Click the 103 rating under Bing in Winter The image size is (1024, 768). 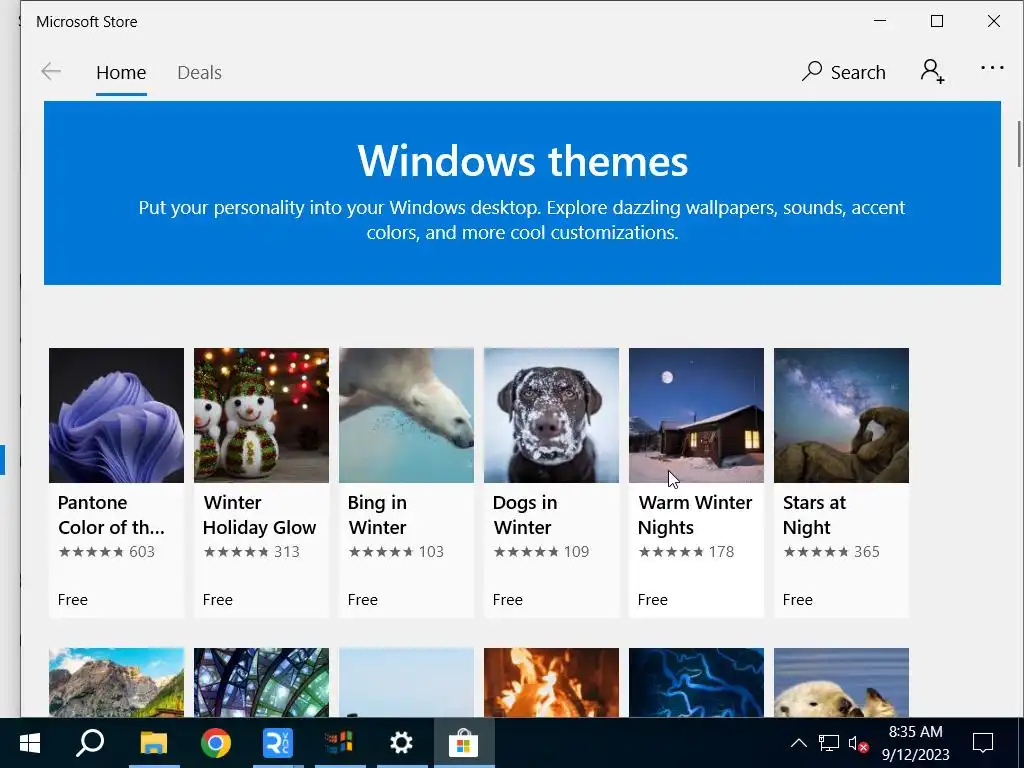pos(396,552)
